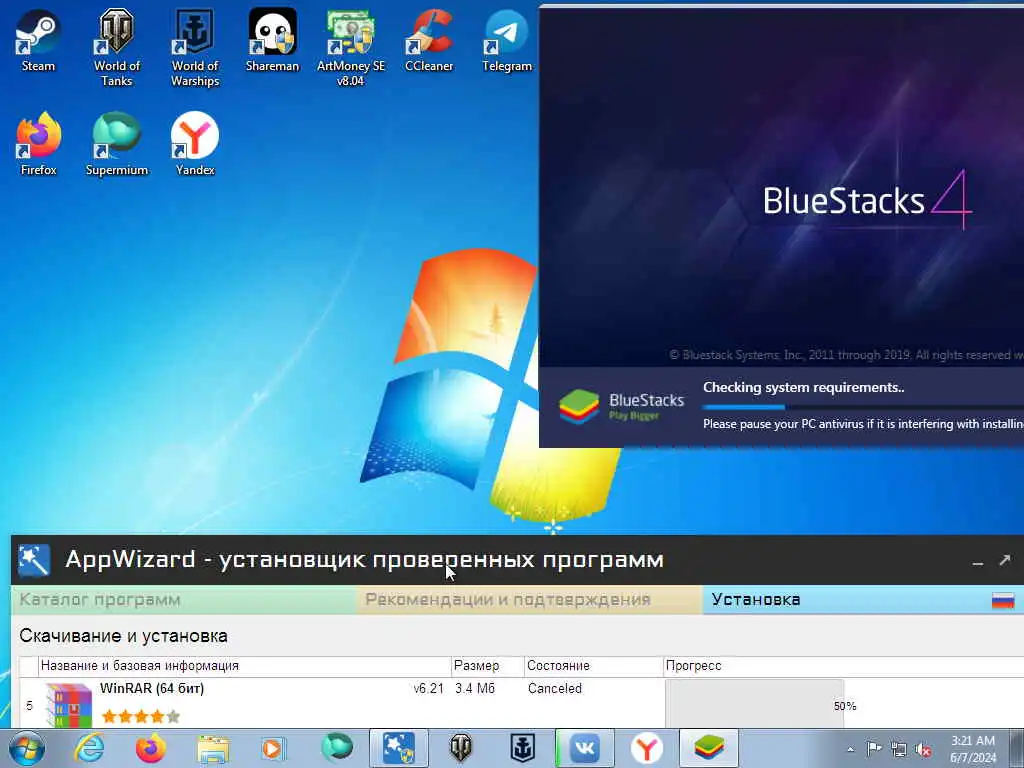Open clock showing 3:21 AM
The width and height of the screenshot is (1024, 768).
coord(973,749)
